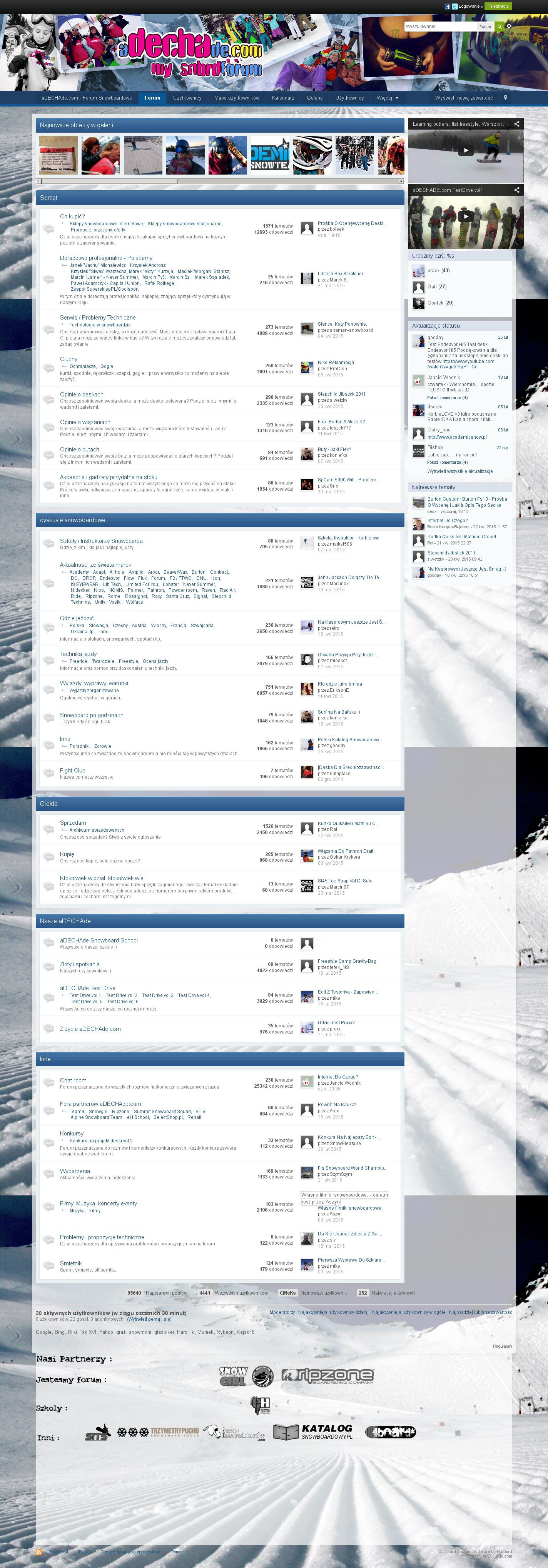Viewport: 548px width, 1568px height.
Task: Click the Ciuchy forum status icon
Action: 49,368
